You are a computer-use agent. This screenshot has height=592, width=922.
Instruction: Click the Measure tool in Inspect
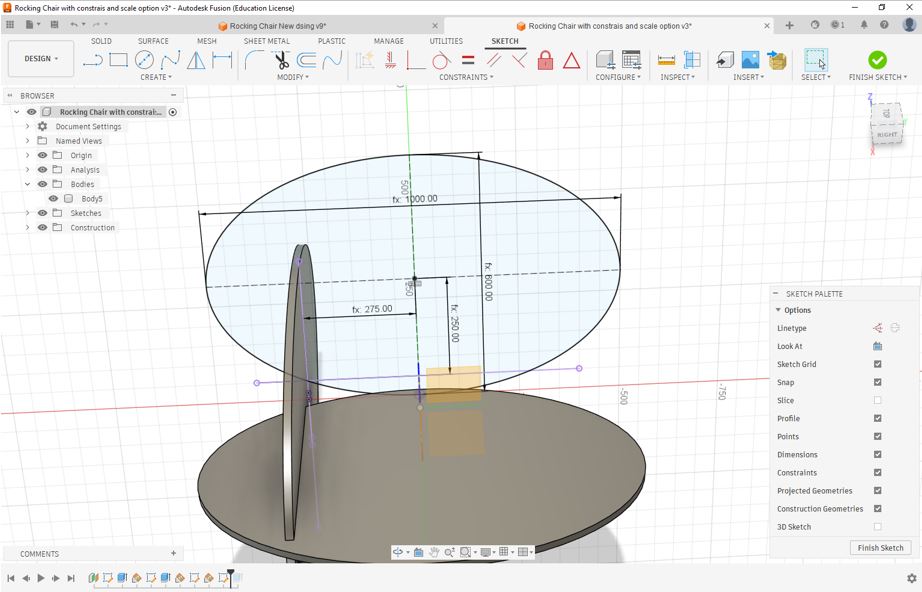tap(666, 60)
